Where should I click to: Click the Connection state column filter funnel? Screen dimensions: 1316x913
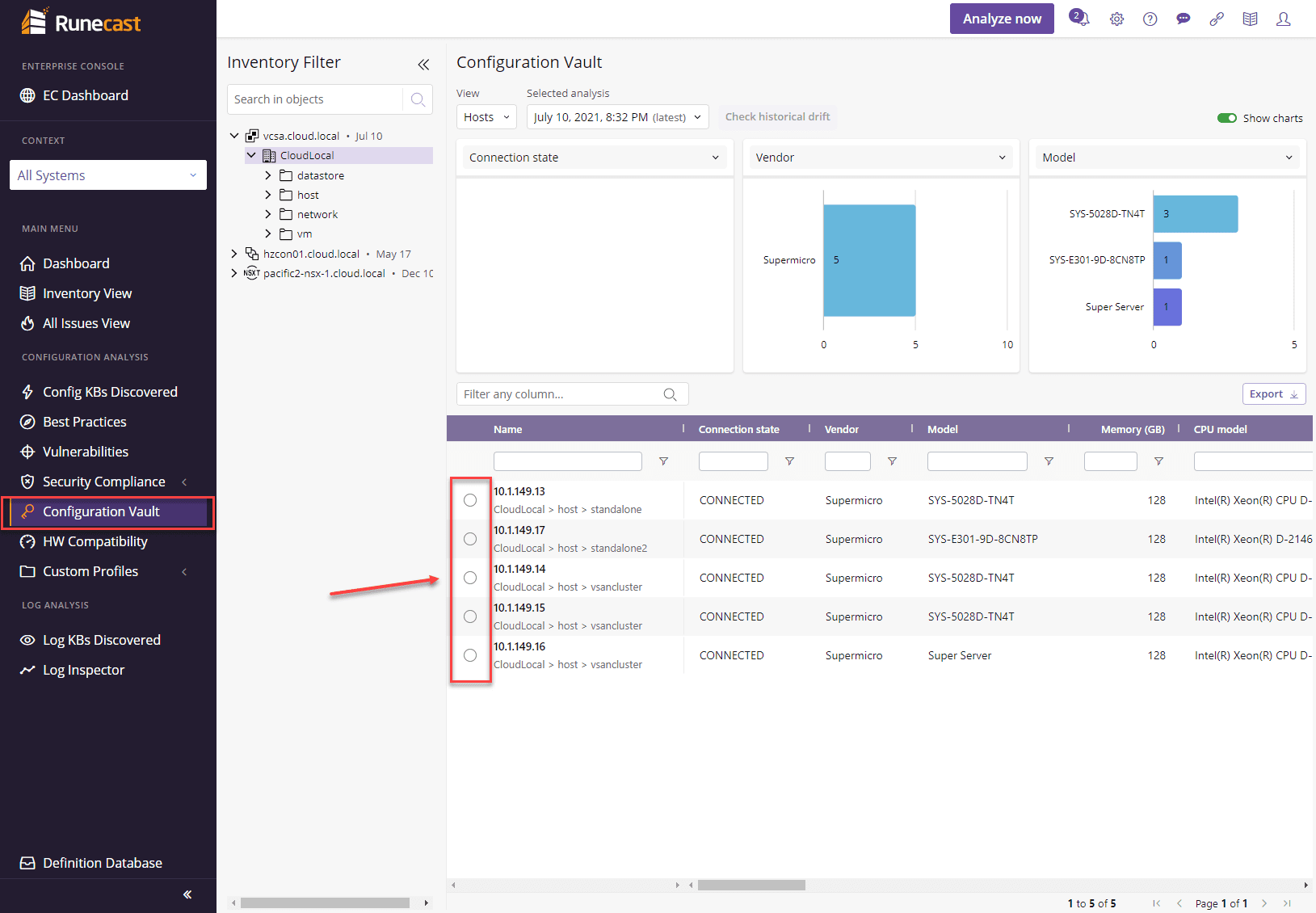point(789,461)
